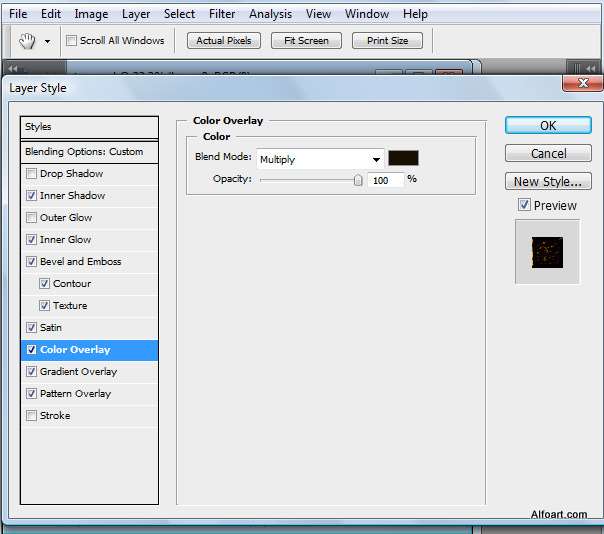Click the layer style preview thumbnail
Image resolution: width=604 pixels, height=534 pixels.
(547, 252)
